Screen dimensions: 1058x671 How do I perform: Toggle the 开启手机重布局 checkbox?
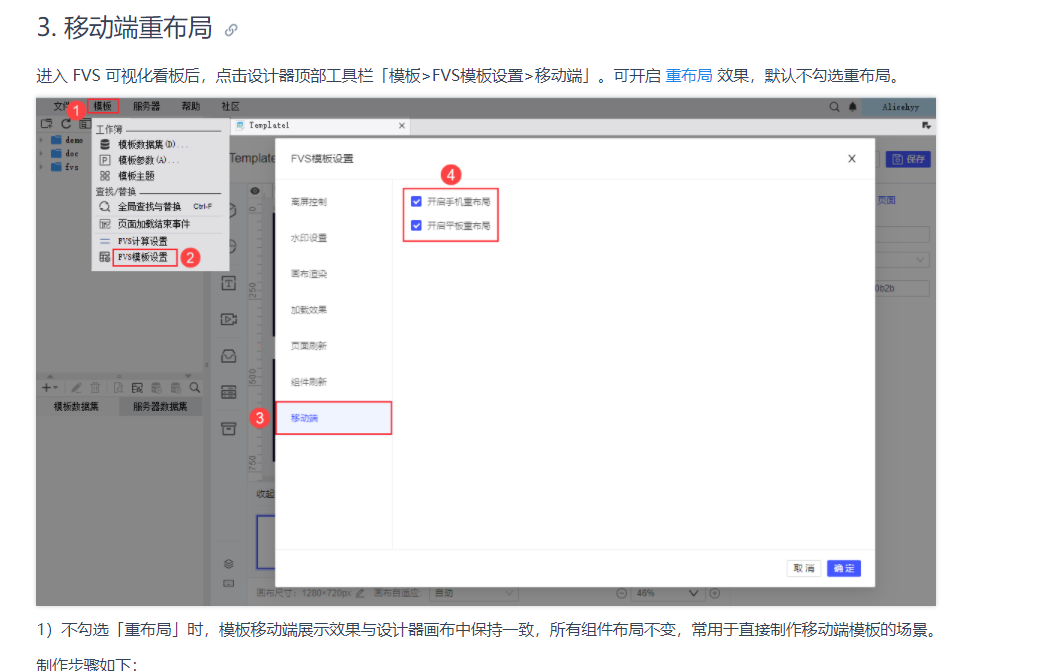[x=416, y=201]
